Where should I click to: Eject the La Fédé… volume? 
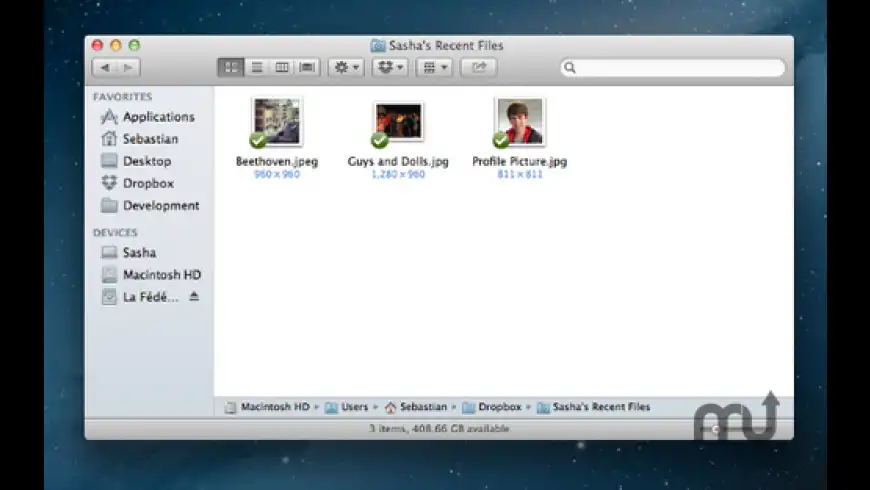[194, 297]
